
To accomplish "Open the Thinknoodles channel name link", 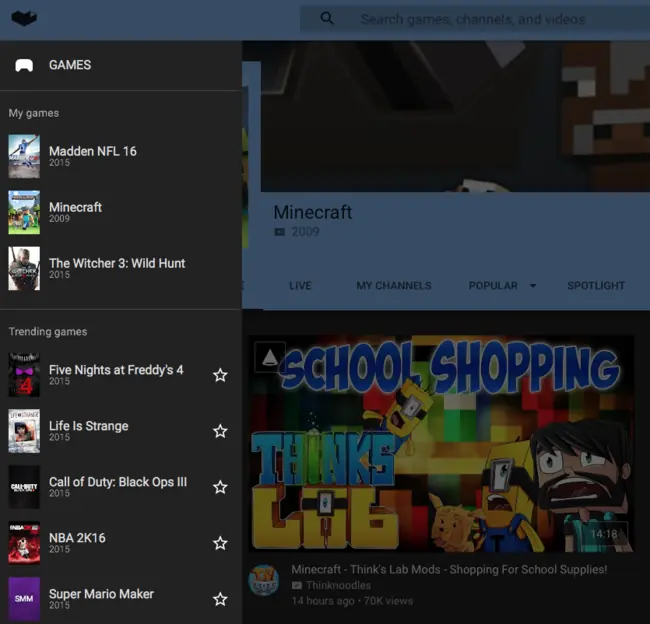I will [x=338, y=585].
